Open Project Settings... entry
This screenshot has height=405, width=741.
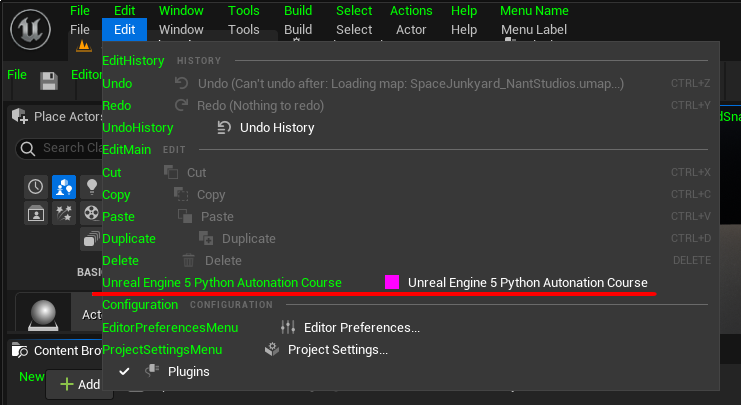411,349
